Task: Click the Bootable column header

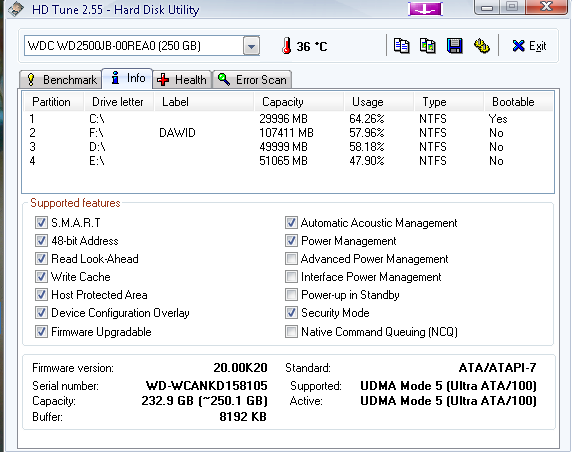Action: (x=518, y=102)
